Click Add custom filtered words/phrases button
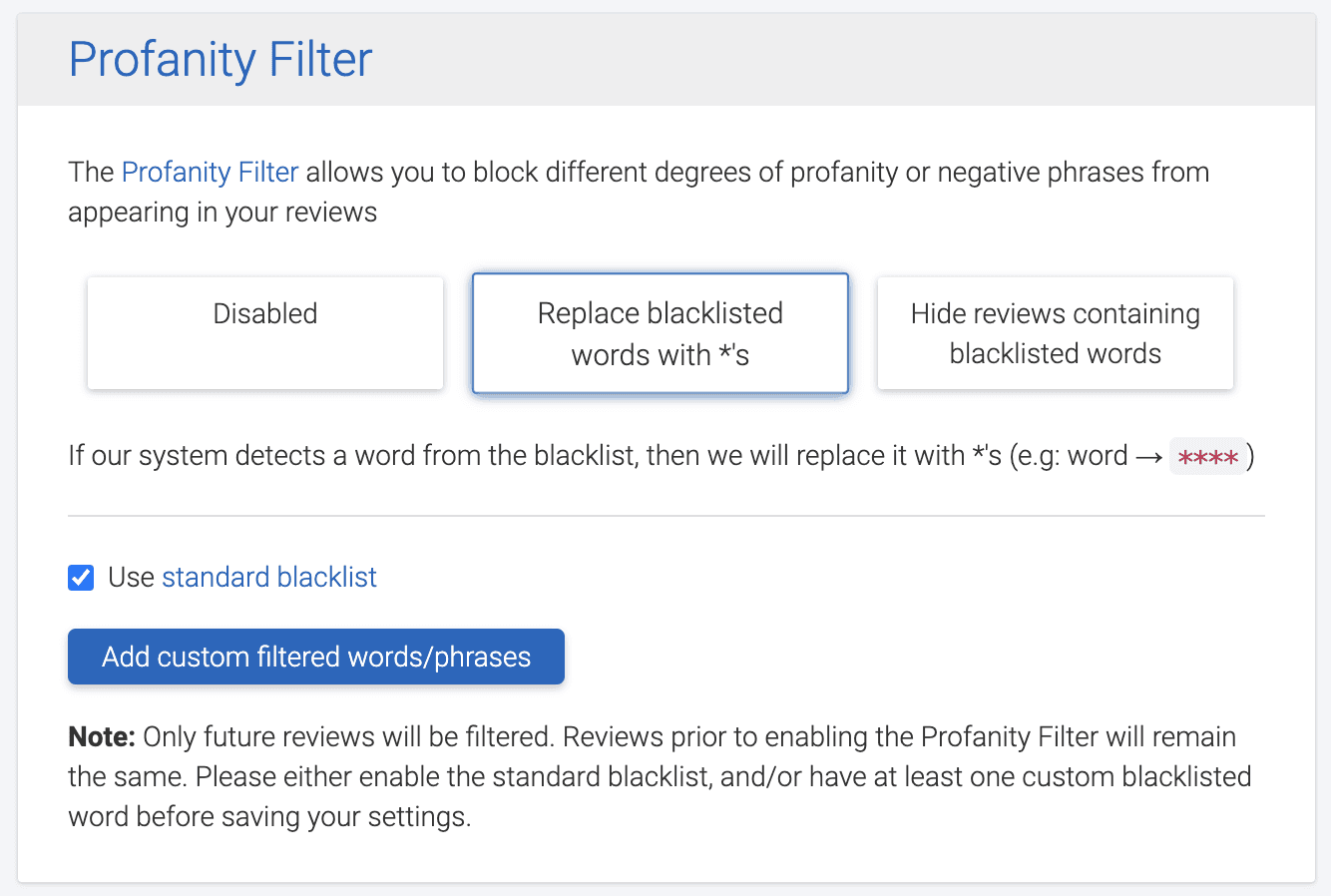 pos(316,657)
